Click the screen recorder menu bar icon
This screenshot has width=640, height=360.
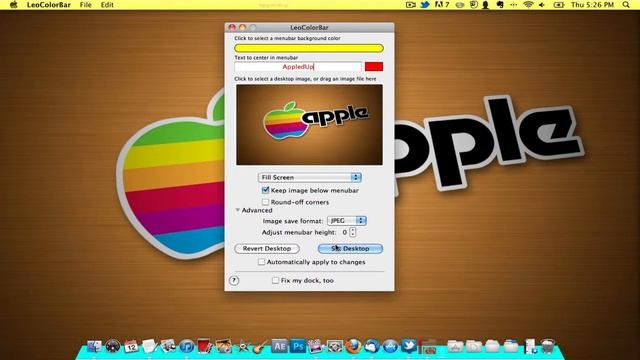pyautogui.click(x=411, y=5)
